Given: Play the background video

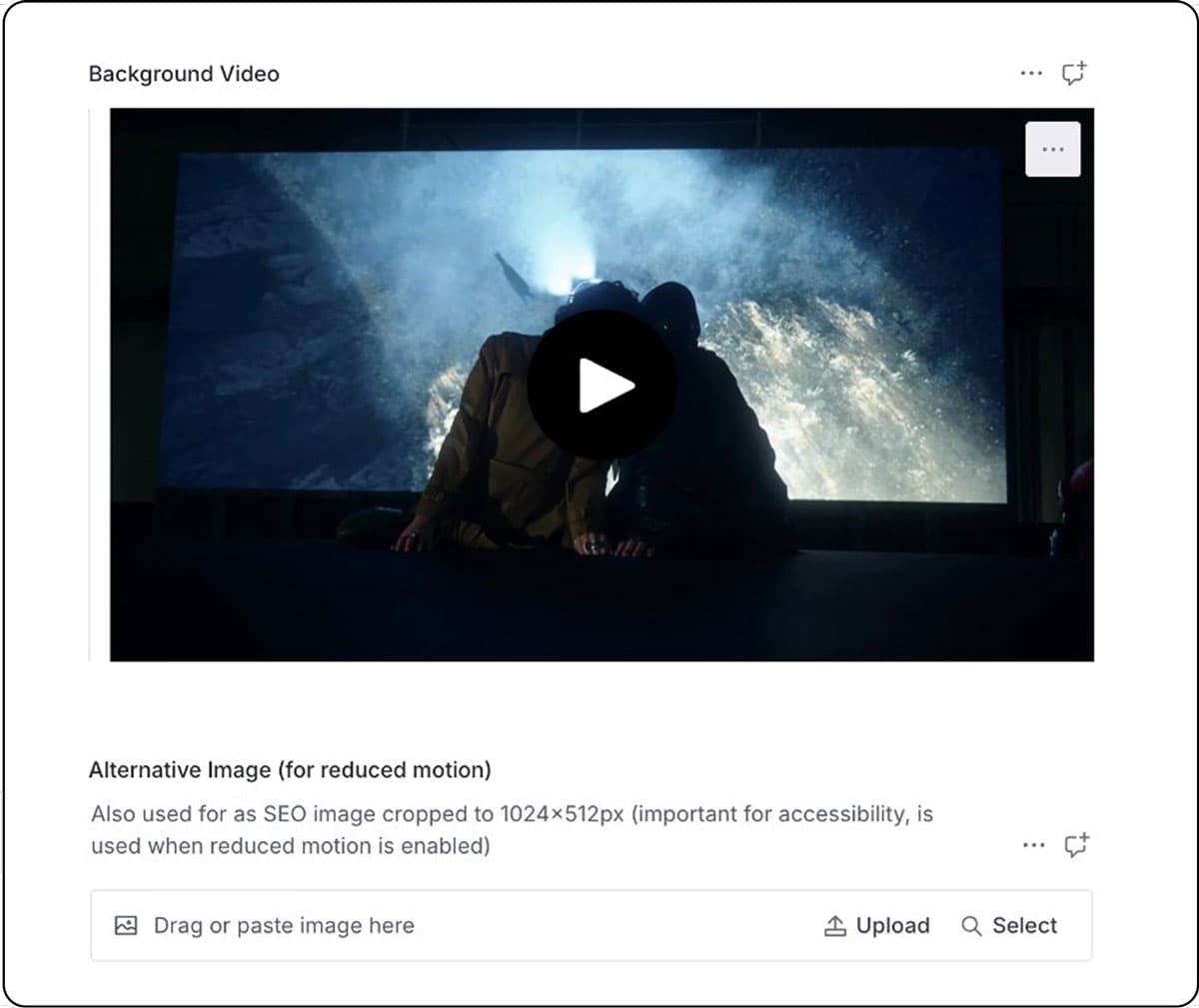Looking at the screenshot, I should pos(601,385).
